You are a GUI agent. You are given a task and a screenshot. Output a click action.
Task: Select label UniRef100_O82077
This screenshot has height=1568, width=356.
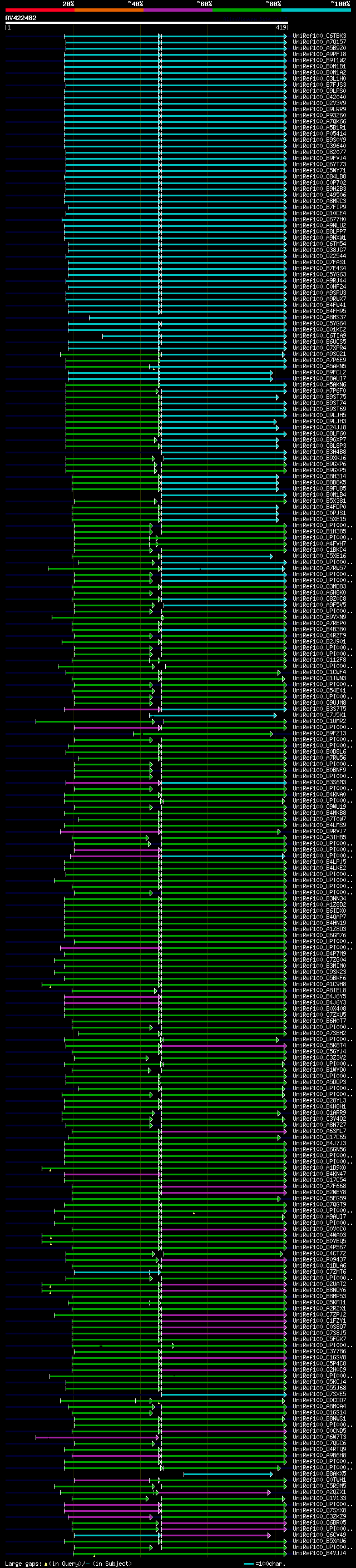(x=319, y=152)
